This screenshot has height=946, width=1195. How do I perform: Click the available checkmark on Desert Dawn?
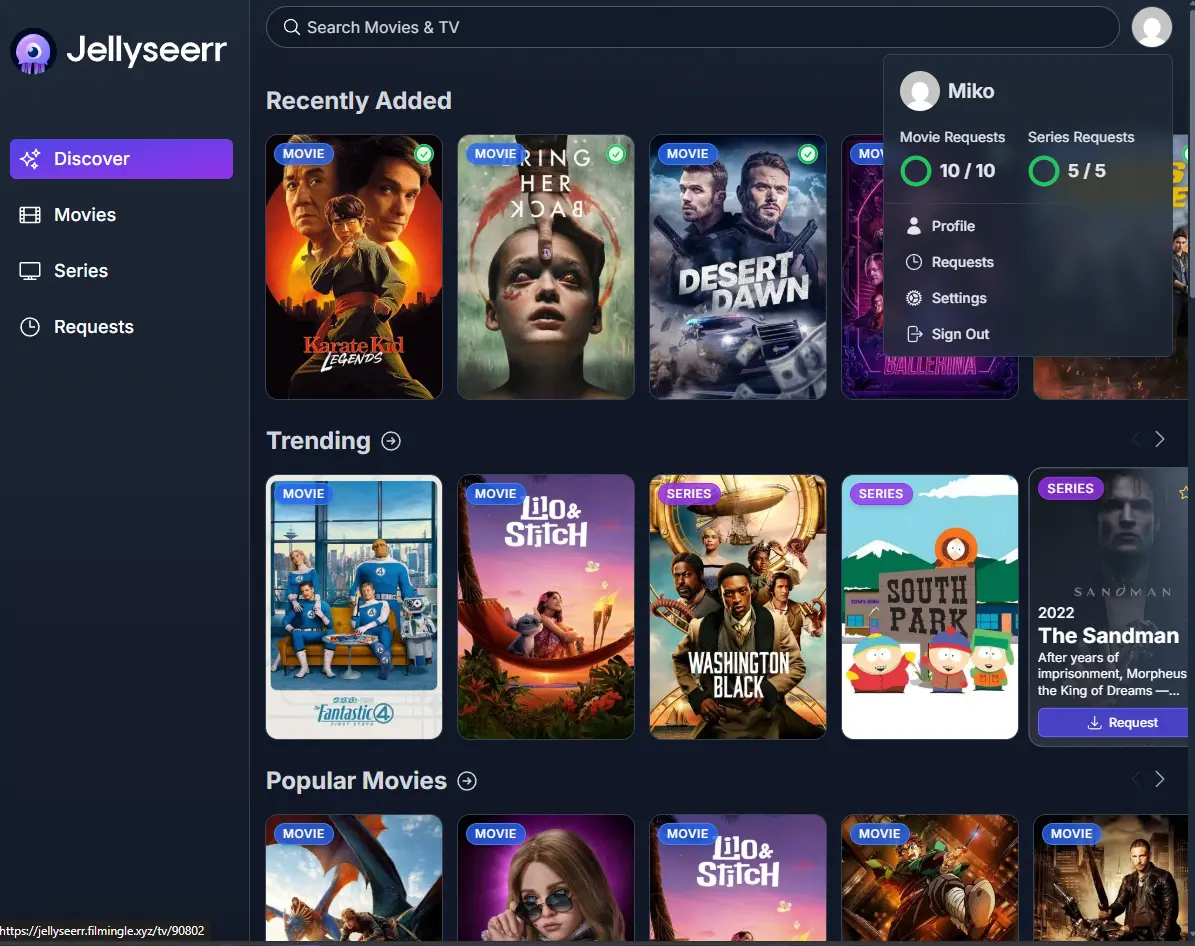click(x=808, y=154)
